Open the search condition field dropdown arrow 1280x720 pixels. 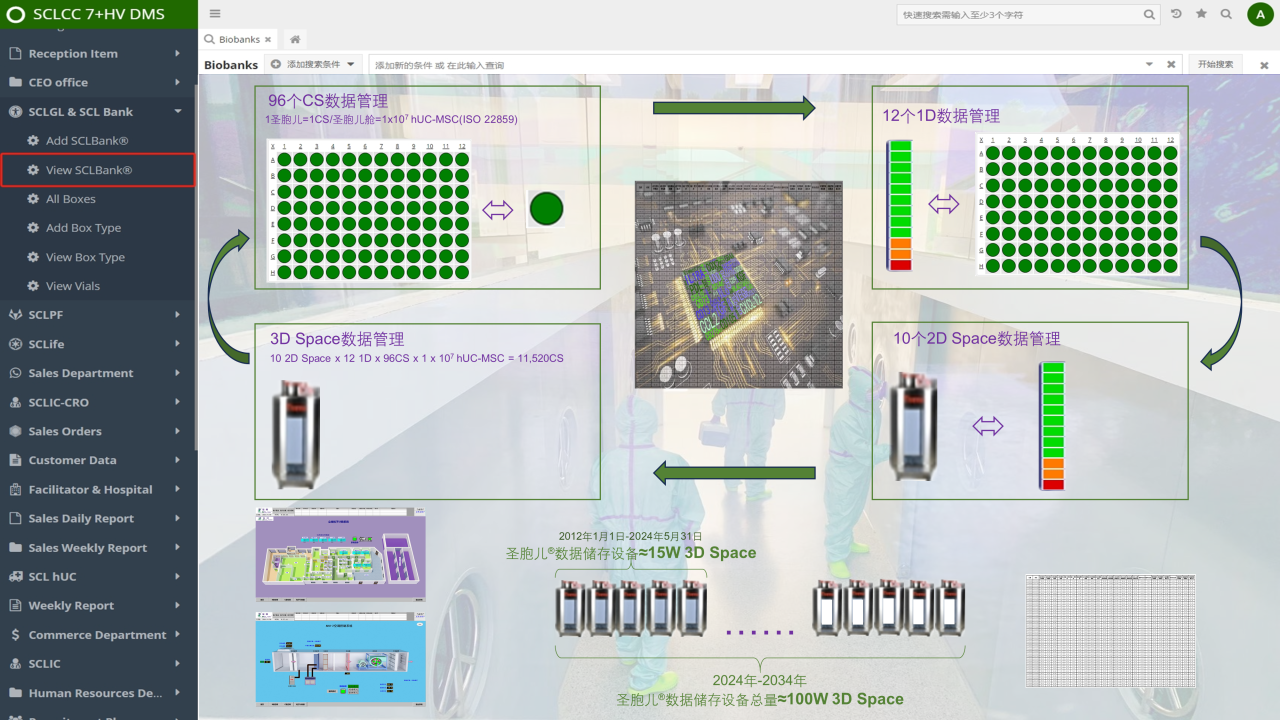(x=1150, y=64)
